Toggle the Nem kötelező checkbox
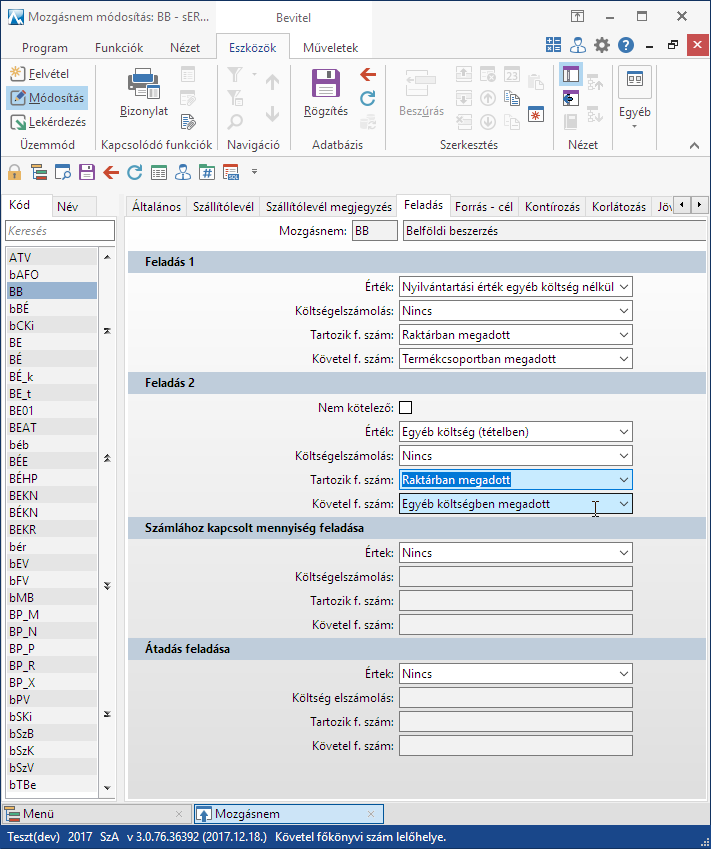 pos(406,407)
